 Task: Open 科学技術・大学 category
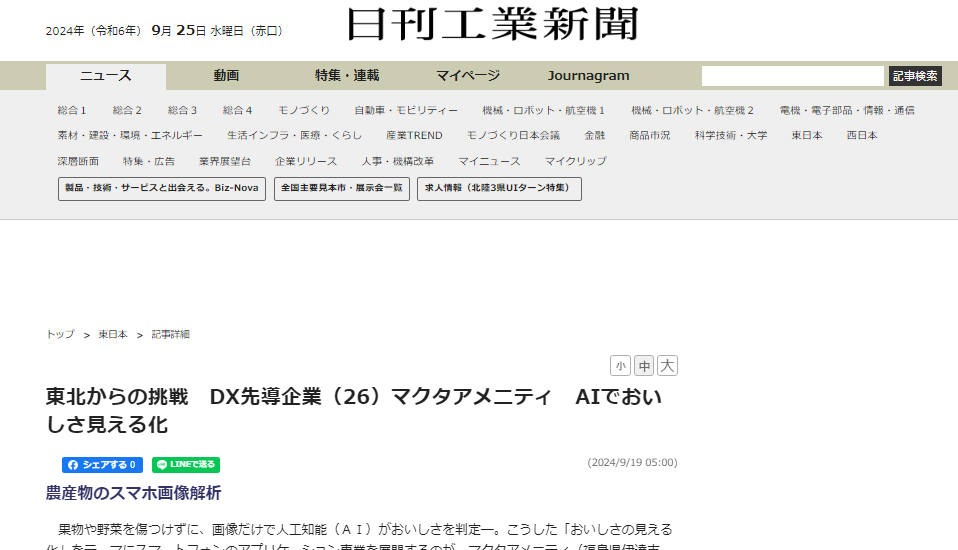point(731,136)
